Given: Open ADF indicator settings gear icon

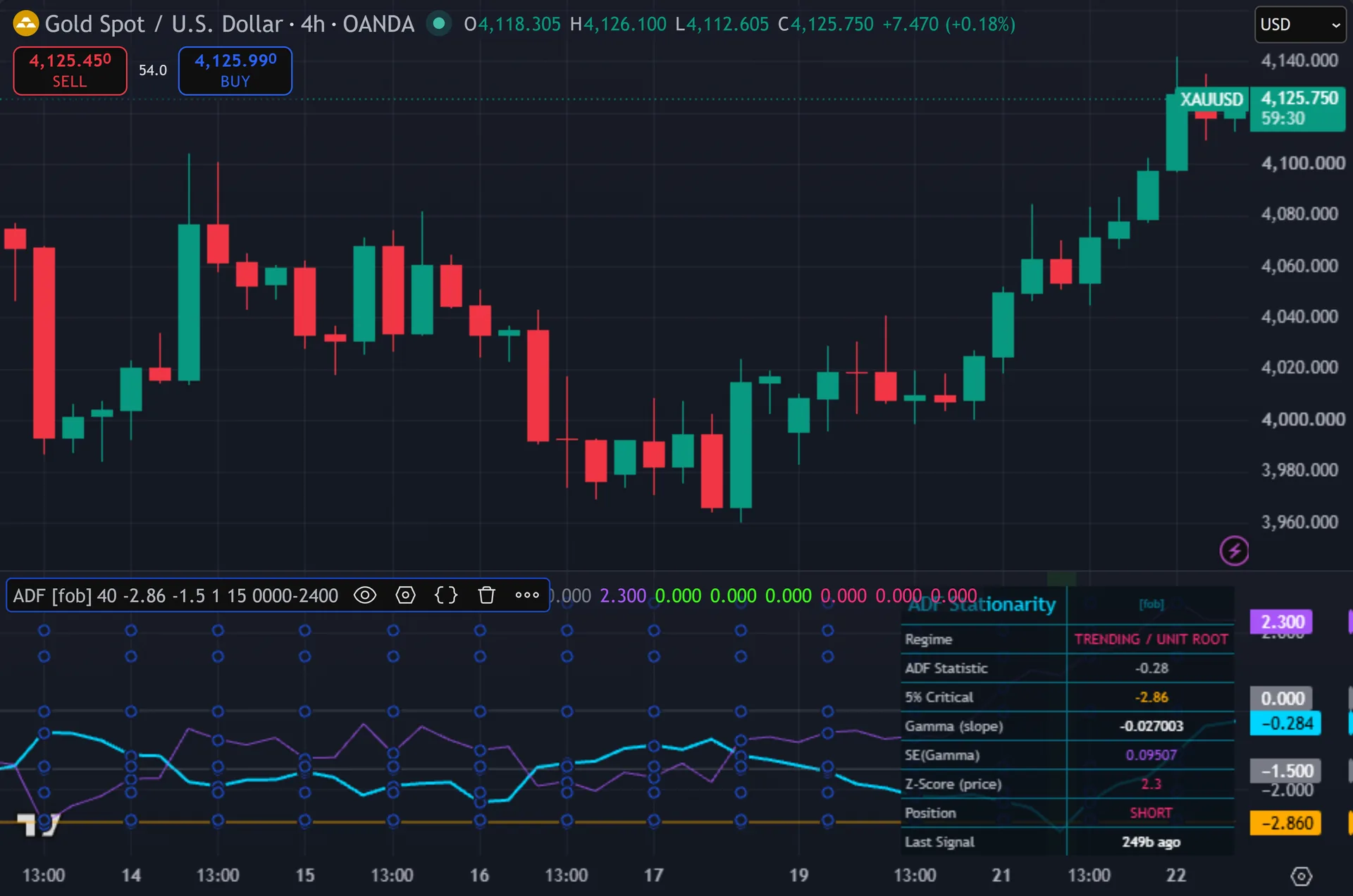Looking at the screenshot, I should pos(406,595).
